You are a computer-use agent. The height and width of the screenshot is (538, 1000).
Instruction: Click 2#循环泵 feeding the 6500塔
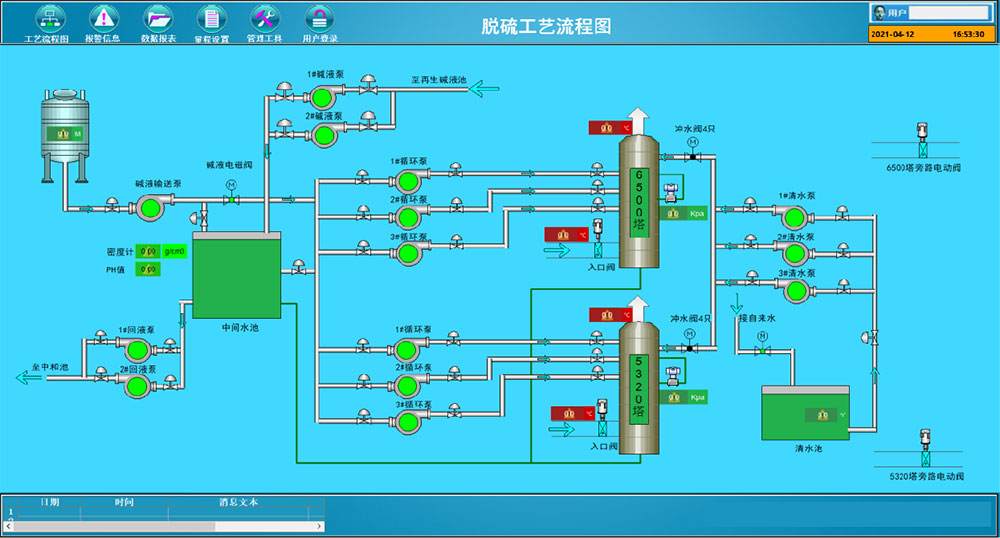pos(408,218)
